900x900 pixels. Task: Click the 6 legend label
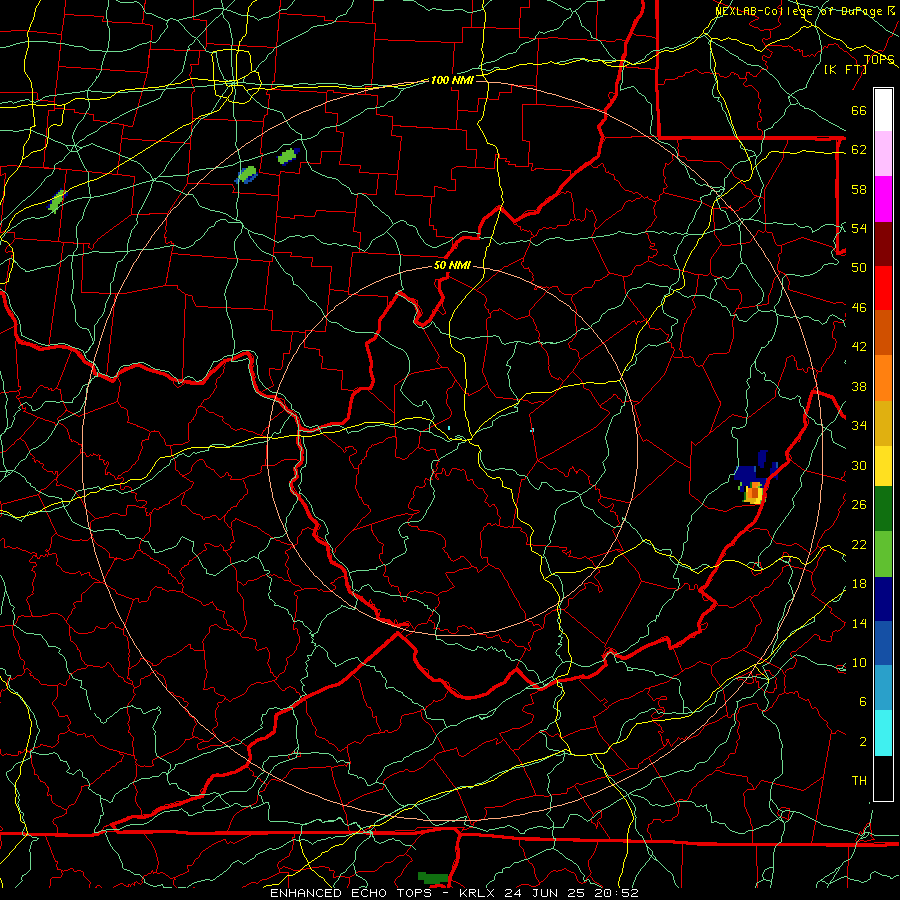tap(862, 701)
